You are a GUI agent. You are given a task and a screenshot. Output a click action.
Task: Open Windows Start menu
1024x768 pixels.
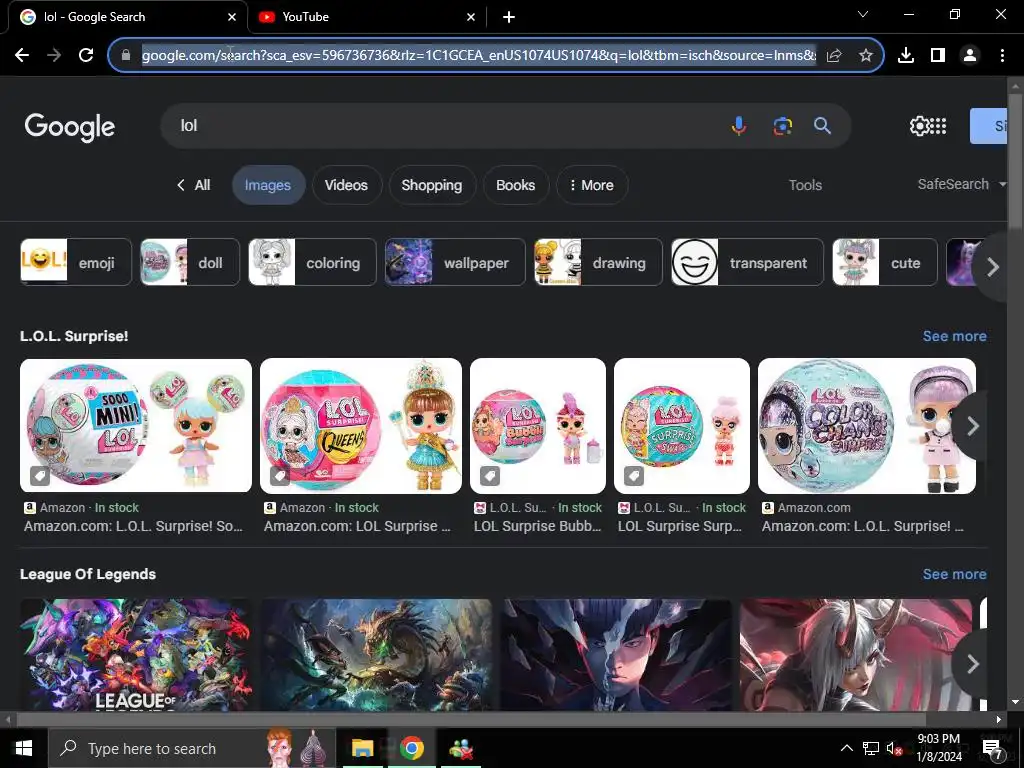[x=24, y=748]
